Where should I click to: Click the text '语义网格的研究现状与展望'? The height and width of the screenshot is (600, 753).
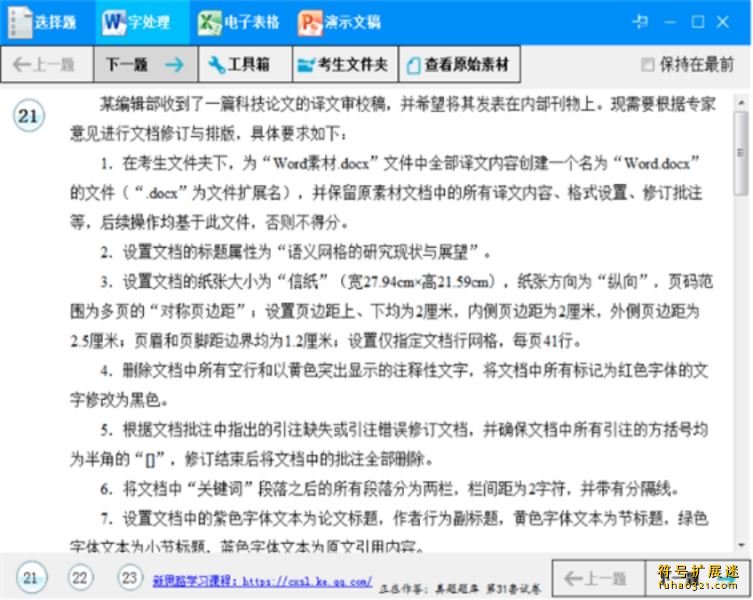377,252
